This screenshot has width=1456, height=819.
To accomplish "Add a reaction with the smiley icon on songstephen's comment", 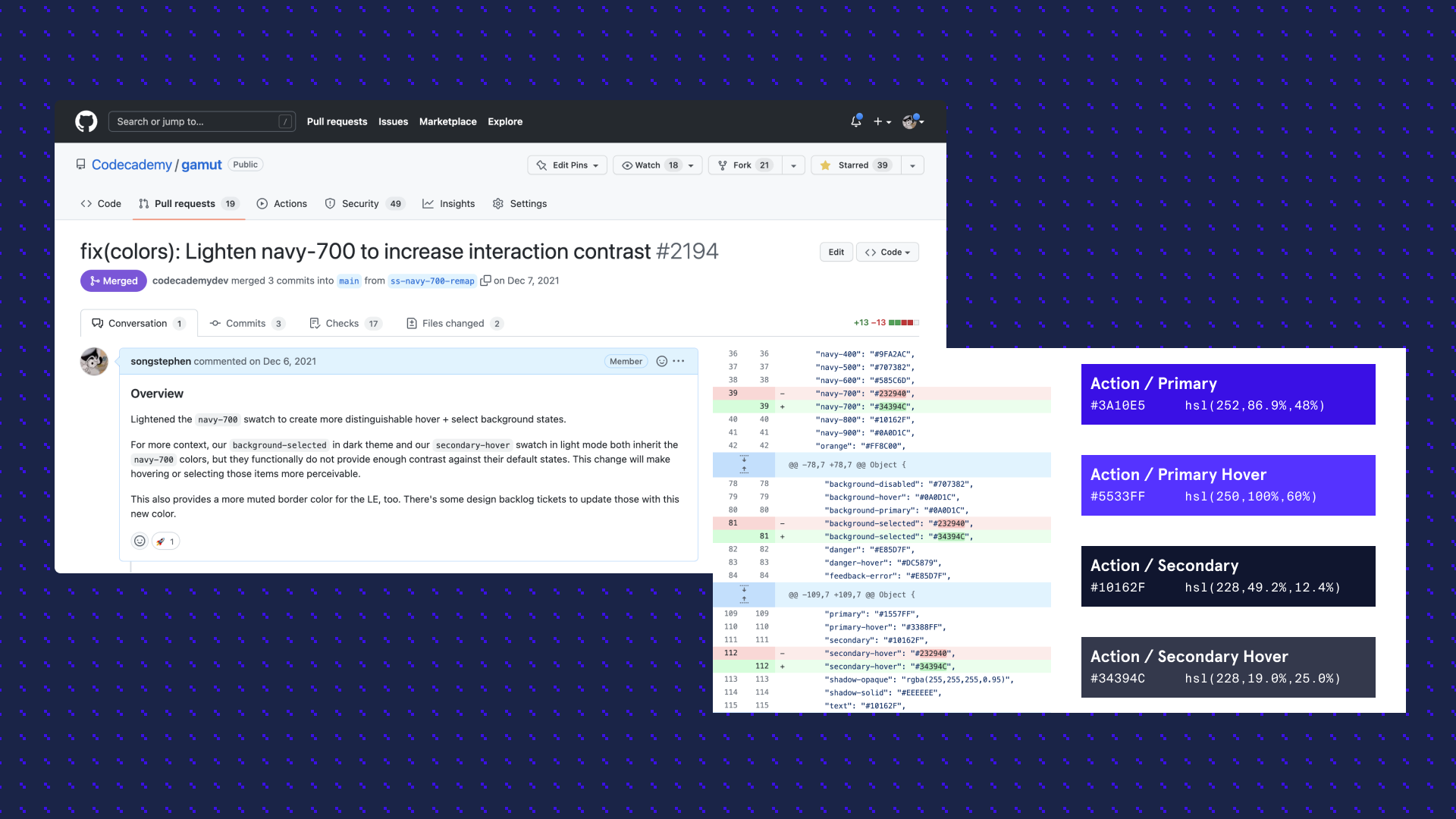I will pyautogui.click(x=661, y=362).
